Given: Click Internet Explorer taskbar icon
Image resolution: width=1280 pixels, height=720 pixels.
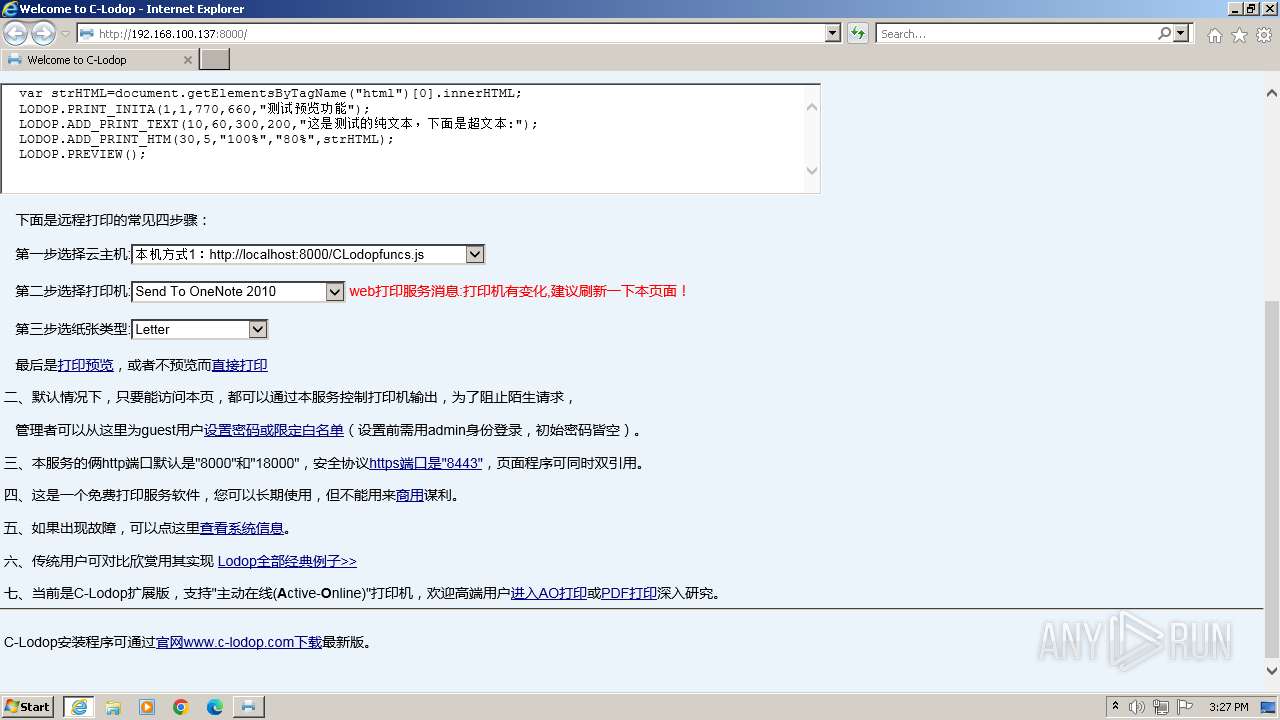Looking at the screenshot, I should pos(79,707).
